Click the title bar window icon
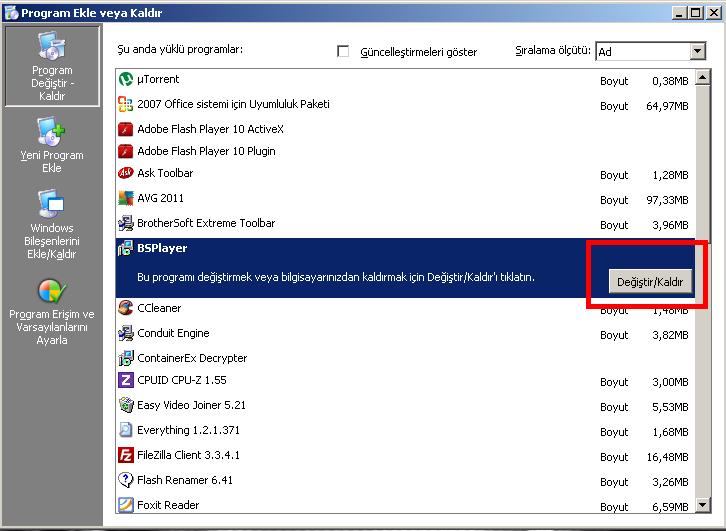Image resolution: width=726 pixels, height=531 pixels. pyautogui.click(x=11, y=12)
